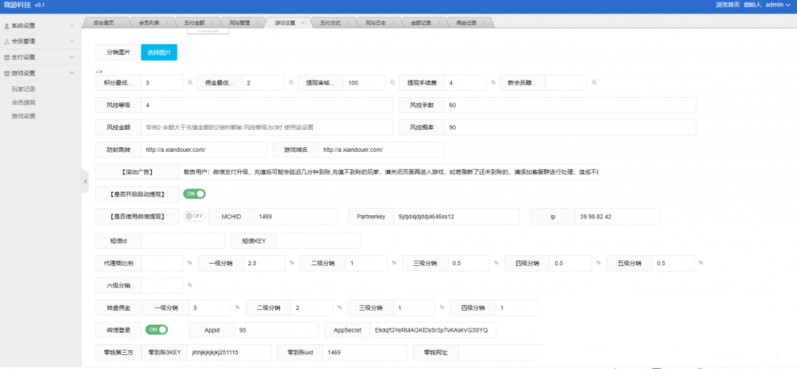Click the 会员管理 person icon in sidebar
797x369 pixels.
[7, 41]
